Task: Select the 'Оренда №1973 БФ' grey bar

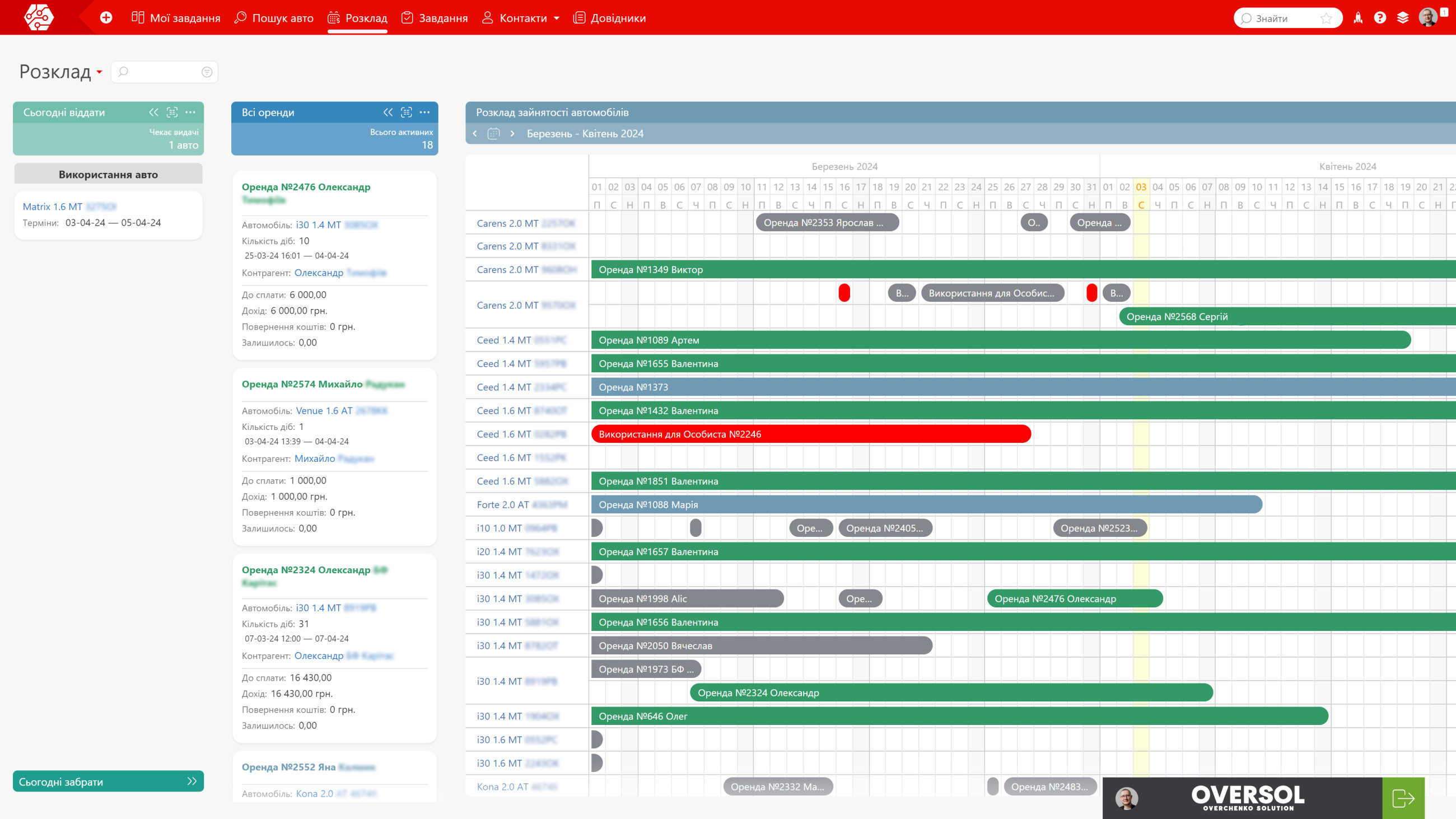Action: [x=646, y=669]
